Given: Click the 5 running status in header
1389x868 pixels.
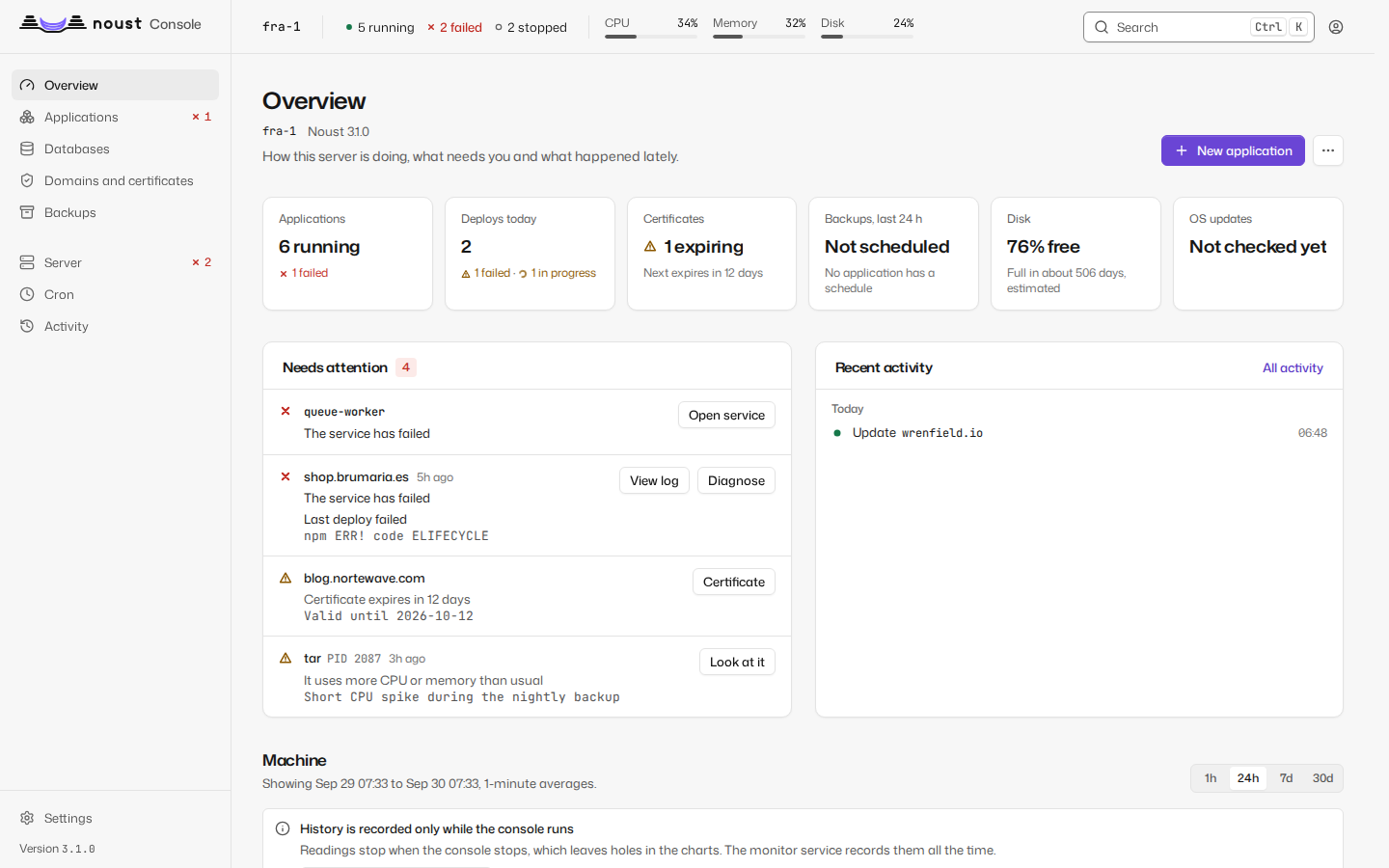Looking at the screenshot, I should point(379,27).
